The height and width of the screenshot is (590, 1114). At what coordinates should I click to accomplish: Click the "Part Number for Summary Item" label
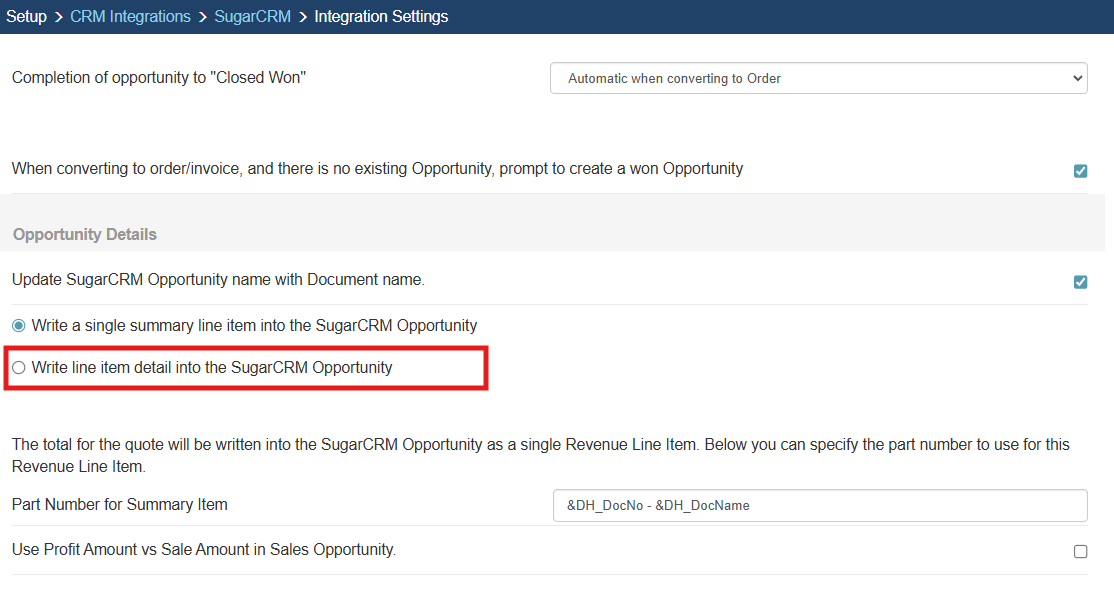pos(120,505)
